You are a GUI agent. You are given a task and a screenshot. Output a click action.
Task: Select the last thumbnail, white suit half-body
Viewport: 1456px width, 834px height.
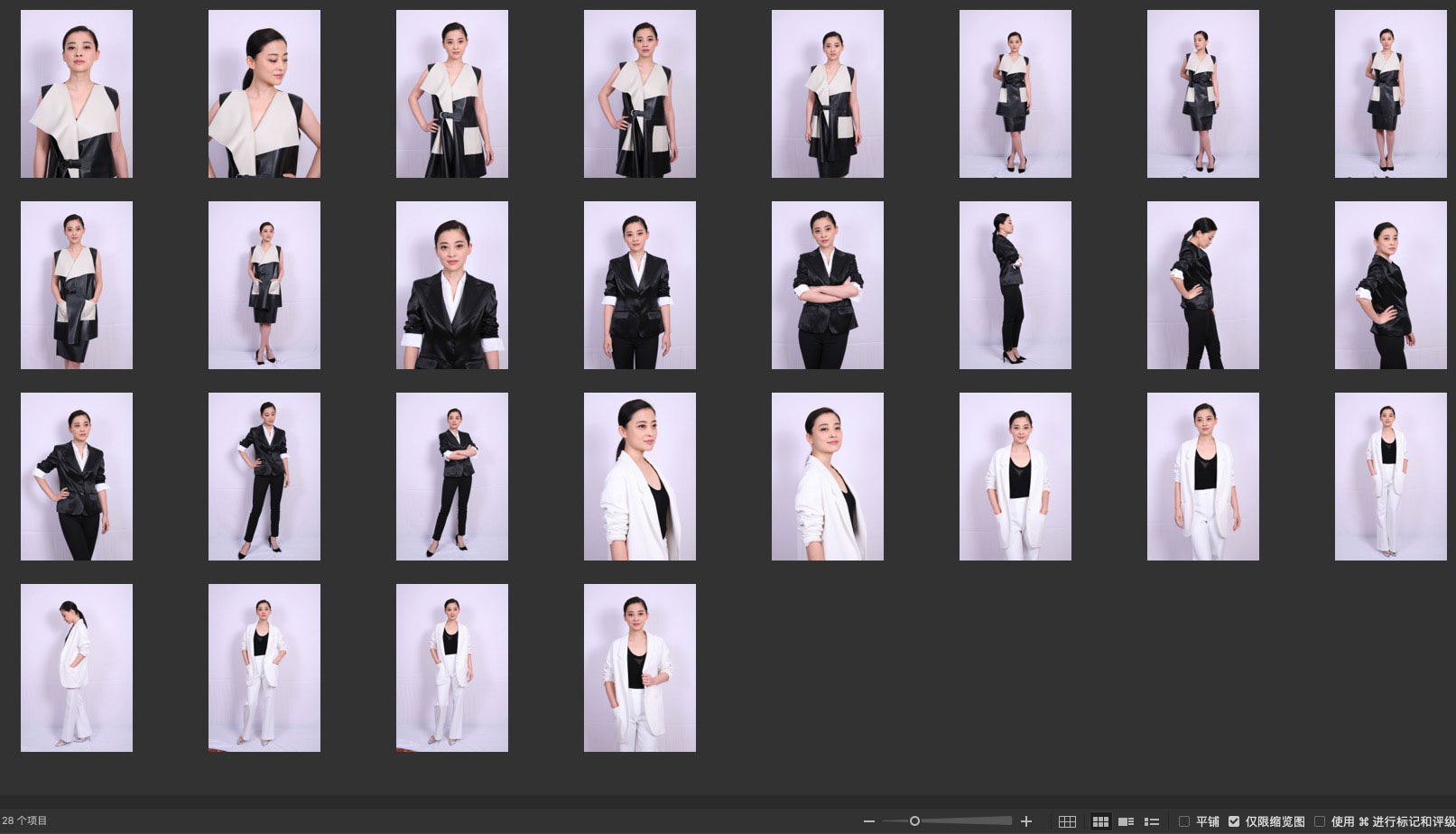coord(640,668)
